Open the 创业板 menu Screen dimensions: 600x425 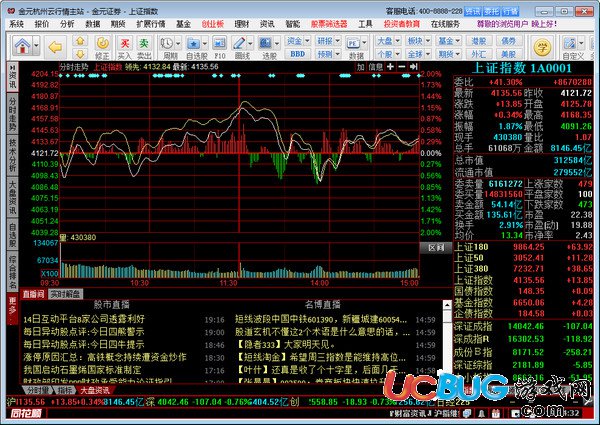pyautogui.click(x=213, y=24)
